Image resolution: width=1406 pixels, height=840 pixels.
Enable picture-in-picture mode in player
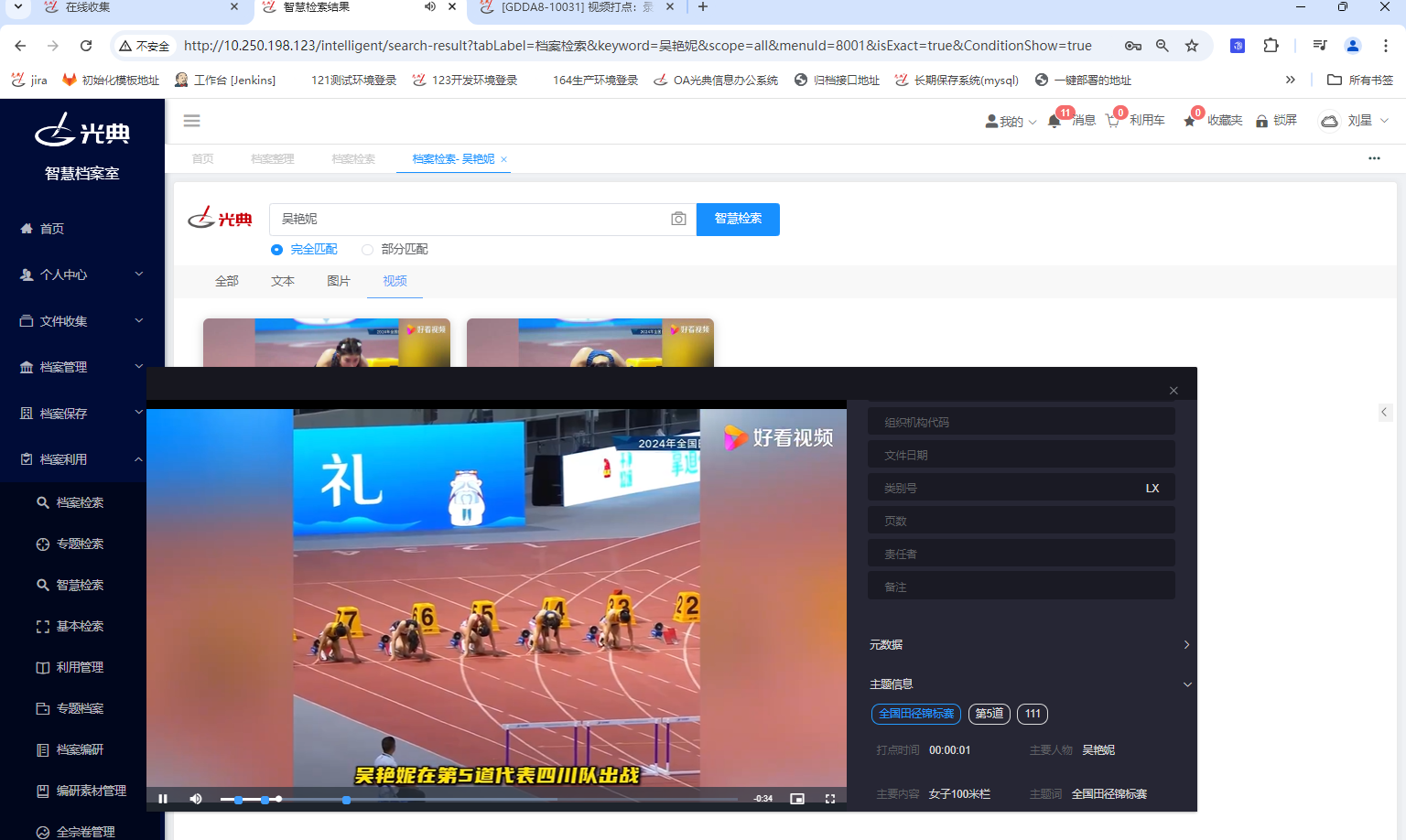pyautogui.click(x=797, y=799)
